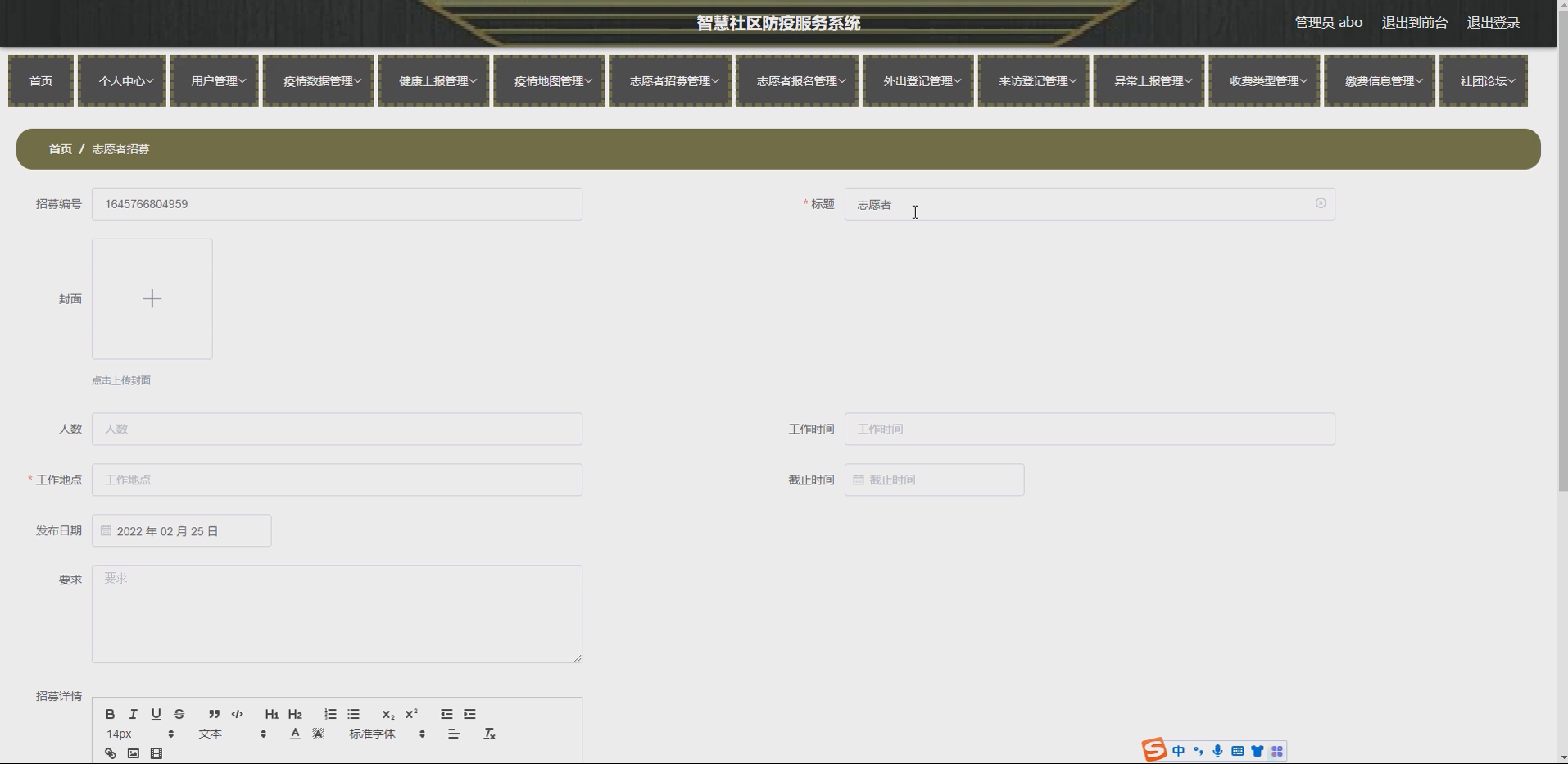The height and width of the screenshot is (764, 1568).
Task: Clear text formatting in the editor
Action: pyautogui.click(x=489, y=734)
